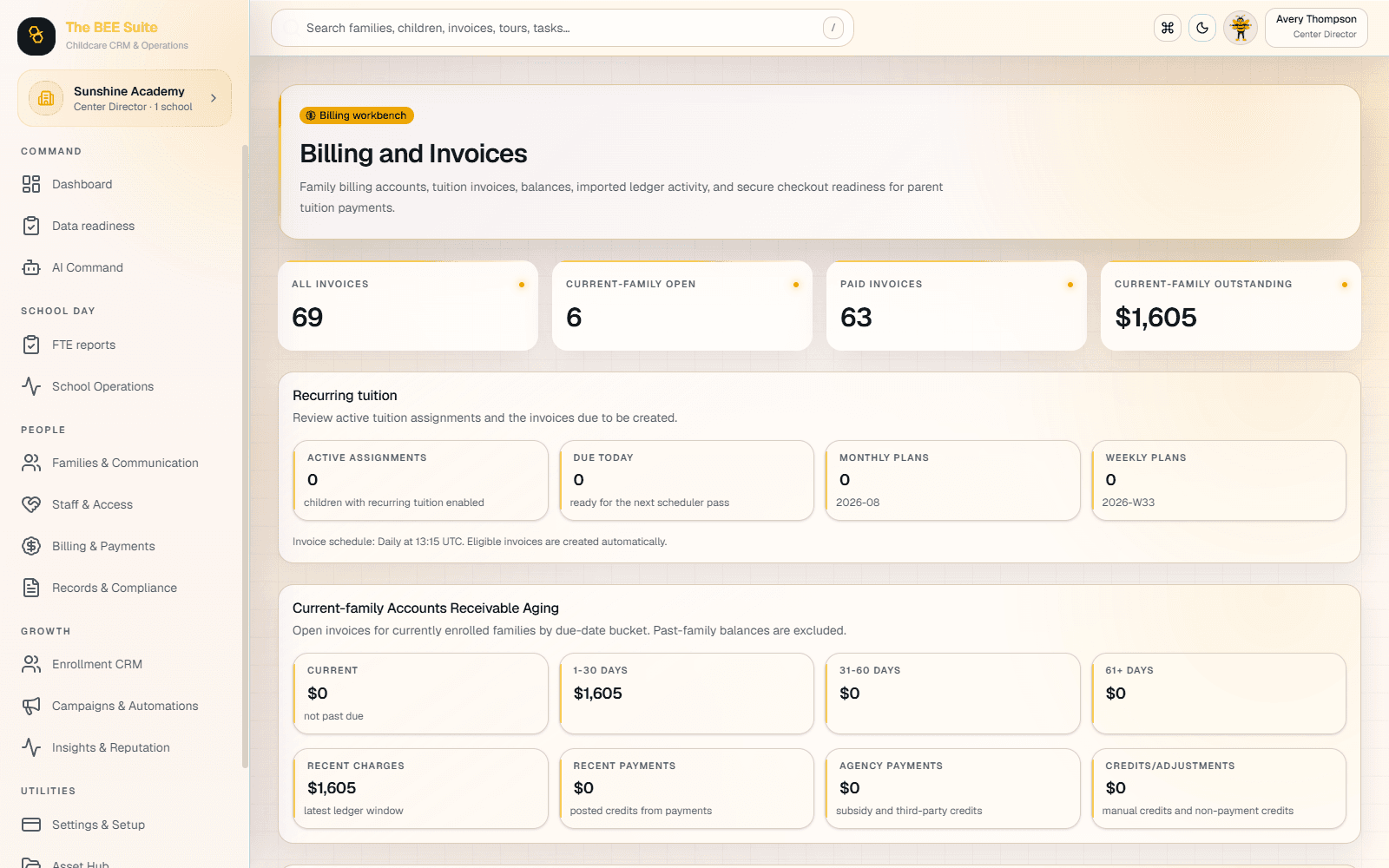
Task: Click the bee avatar icon
Action: pyautogui.click(x=1241, y=28)
